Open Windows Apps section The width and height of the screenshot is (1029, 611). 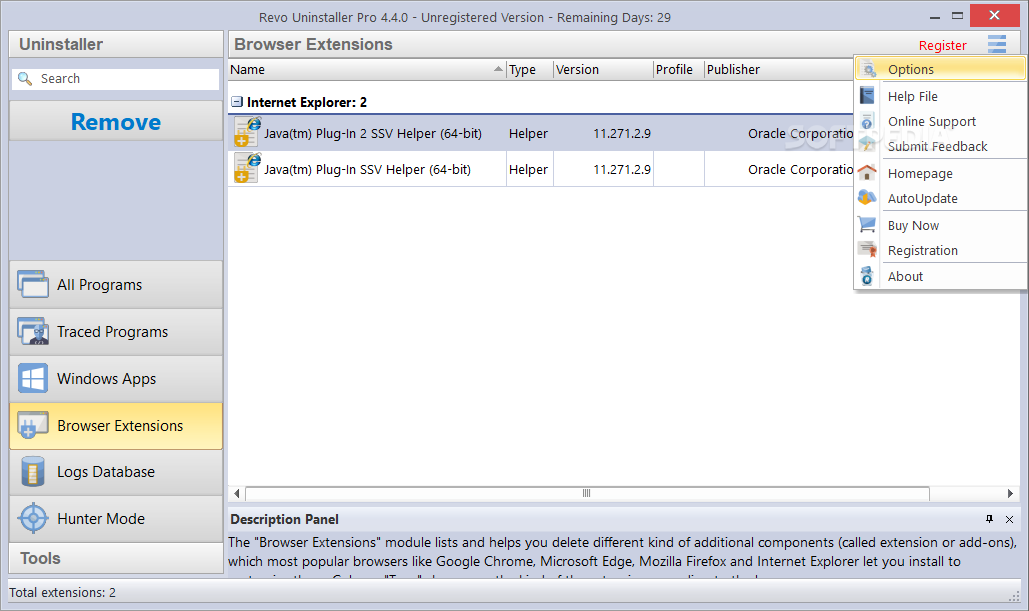click(x=116, y=379)
